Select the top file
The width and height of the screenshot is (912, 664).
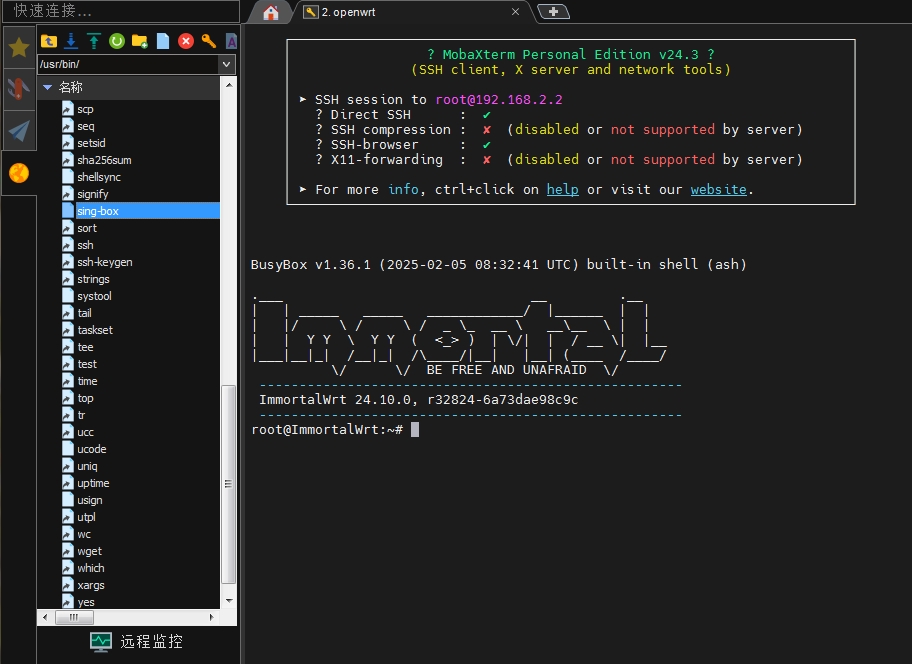(x=85, y=398)
